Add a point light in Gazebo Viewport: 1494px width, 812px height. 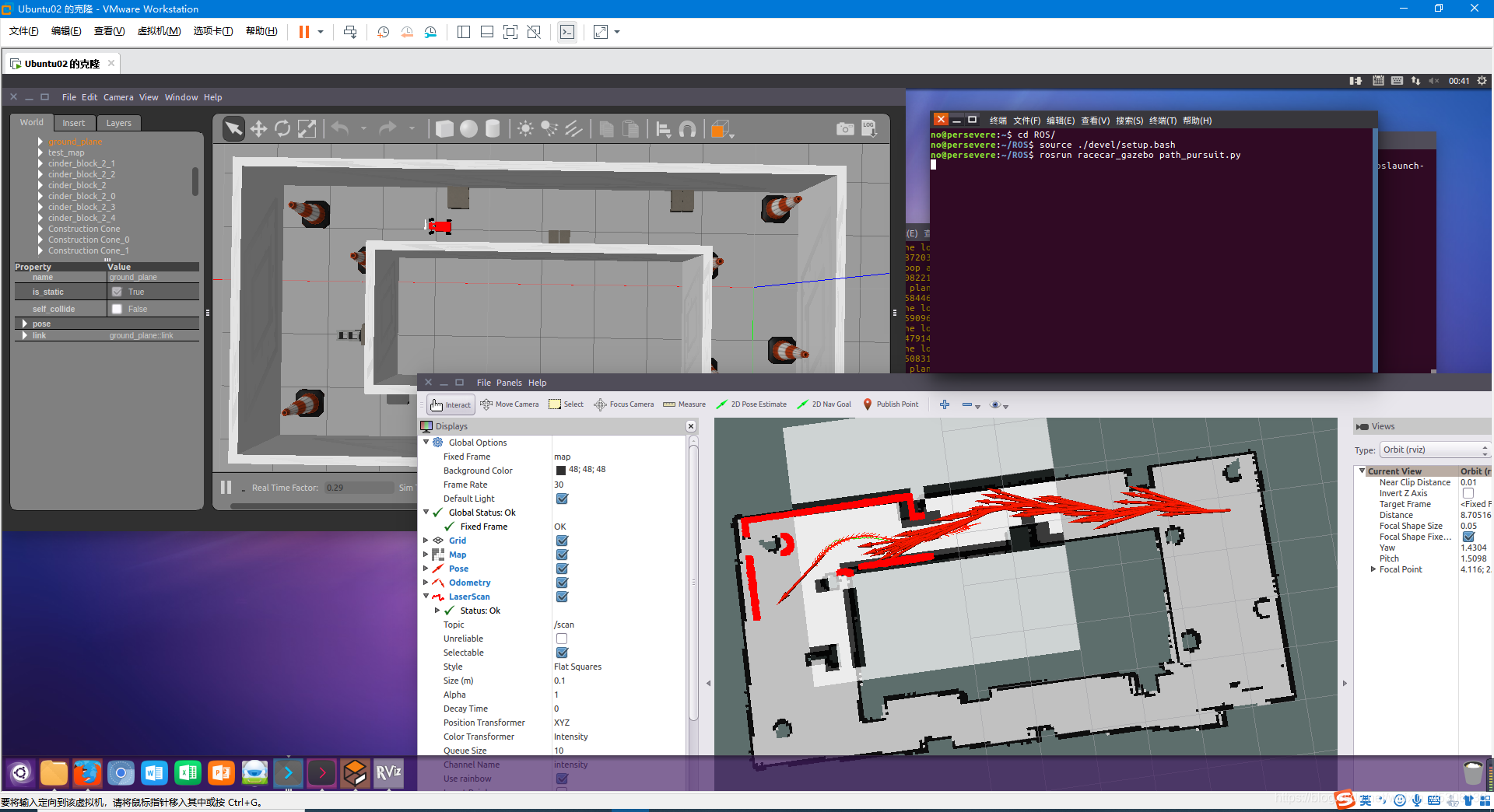pyautogui.click(x=525, y=128)
